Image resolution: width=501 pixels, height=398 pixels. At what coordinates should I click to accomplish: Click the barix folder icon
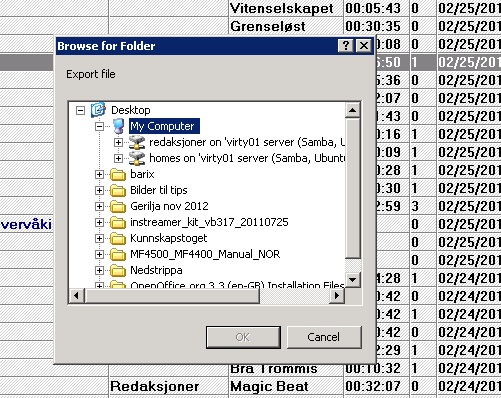pos(118,174)
